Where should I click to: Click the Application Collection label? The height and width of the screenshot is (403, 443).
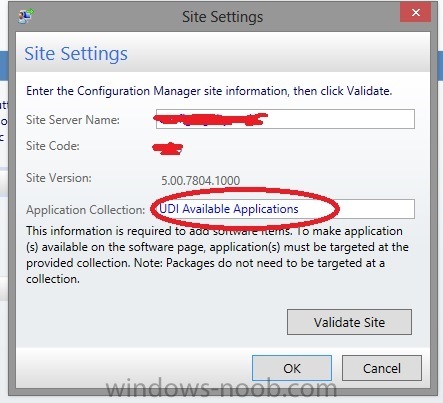click(x=86, y=210)
